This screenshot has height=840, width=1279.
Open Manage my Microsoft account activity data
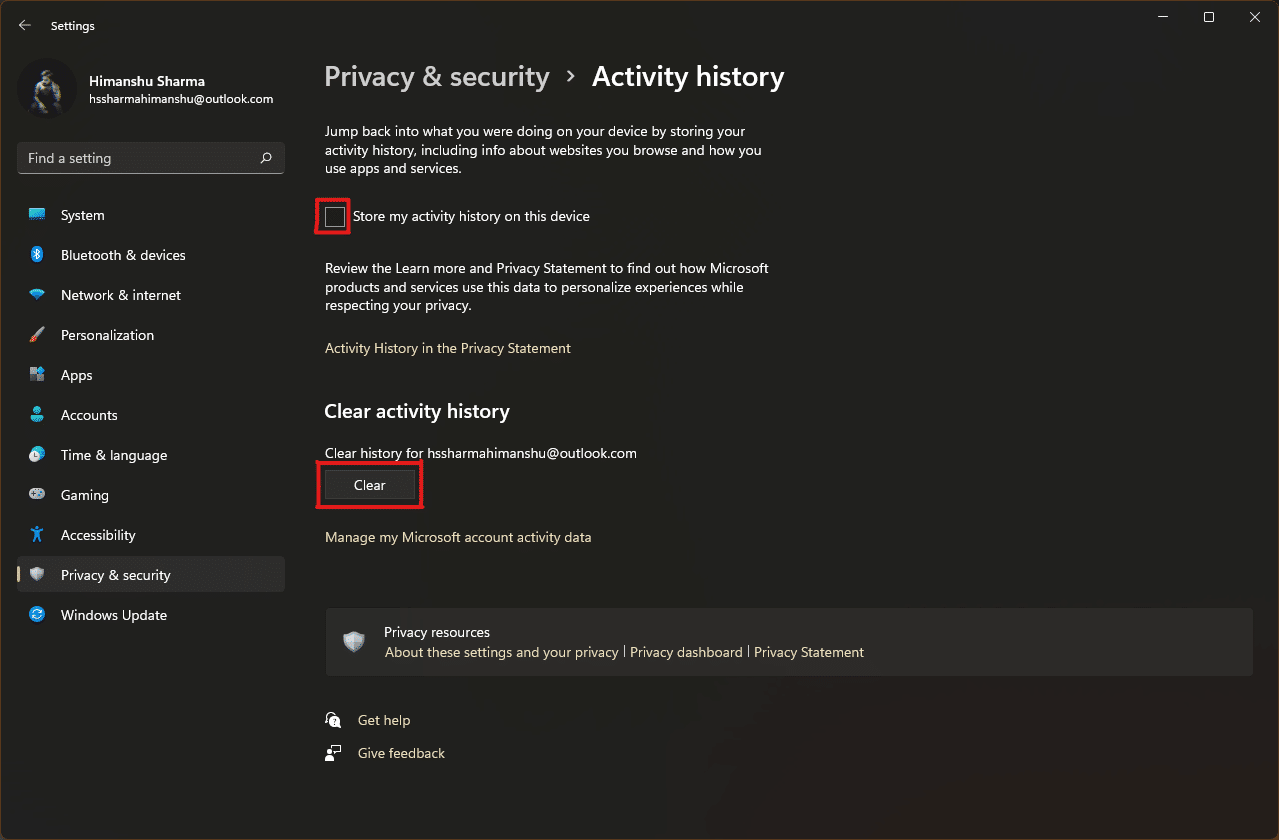(x=458, y=537)
